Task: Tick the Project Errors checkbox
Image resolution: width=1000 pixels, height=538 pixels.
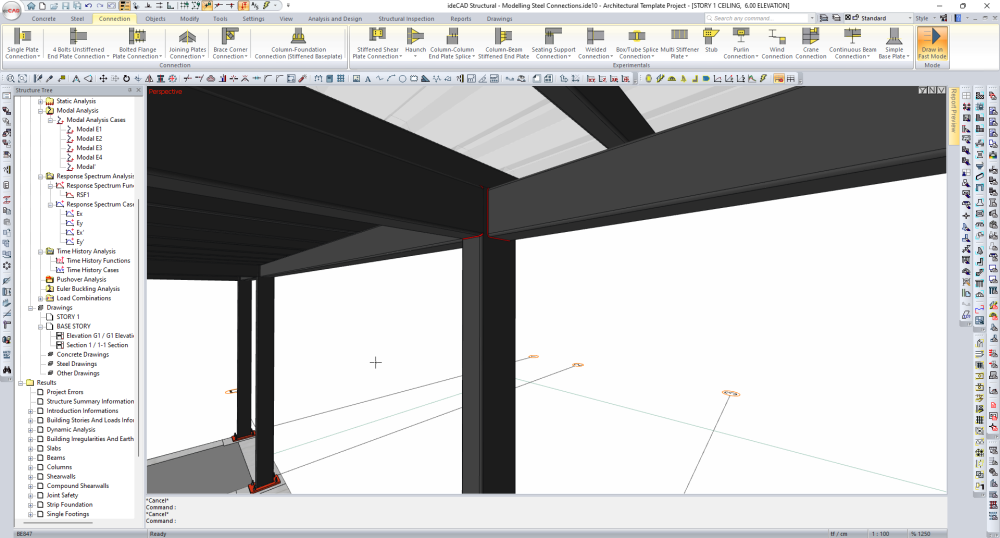Action: 41,392
